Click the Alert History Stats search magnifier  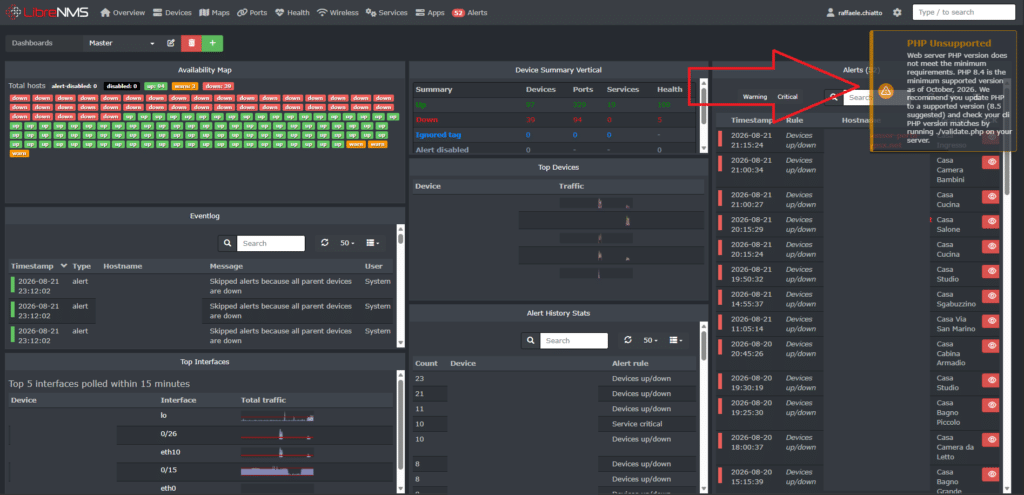pos(530,340)
